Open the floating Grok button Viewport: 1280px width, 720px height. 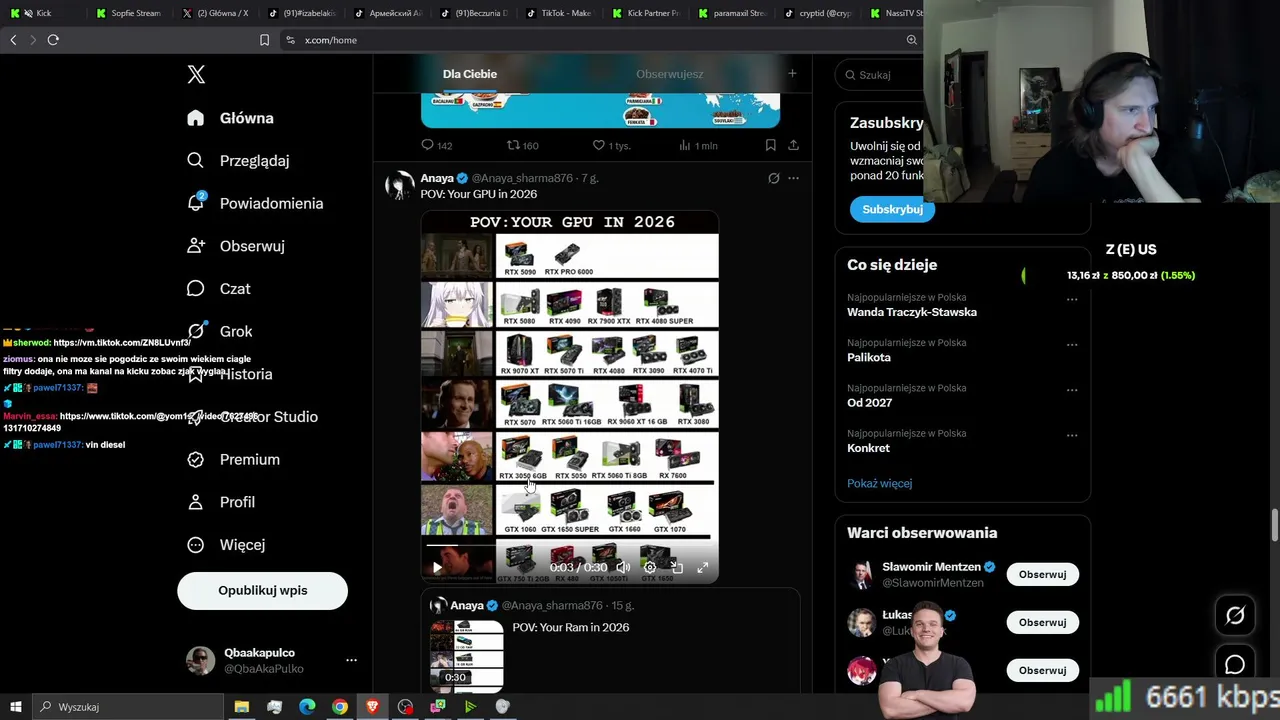pos(1235,616)
